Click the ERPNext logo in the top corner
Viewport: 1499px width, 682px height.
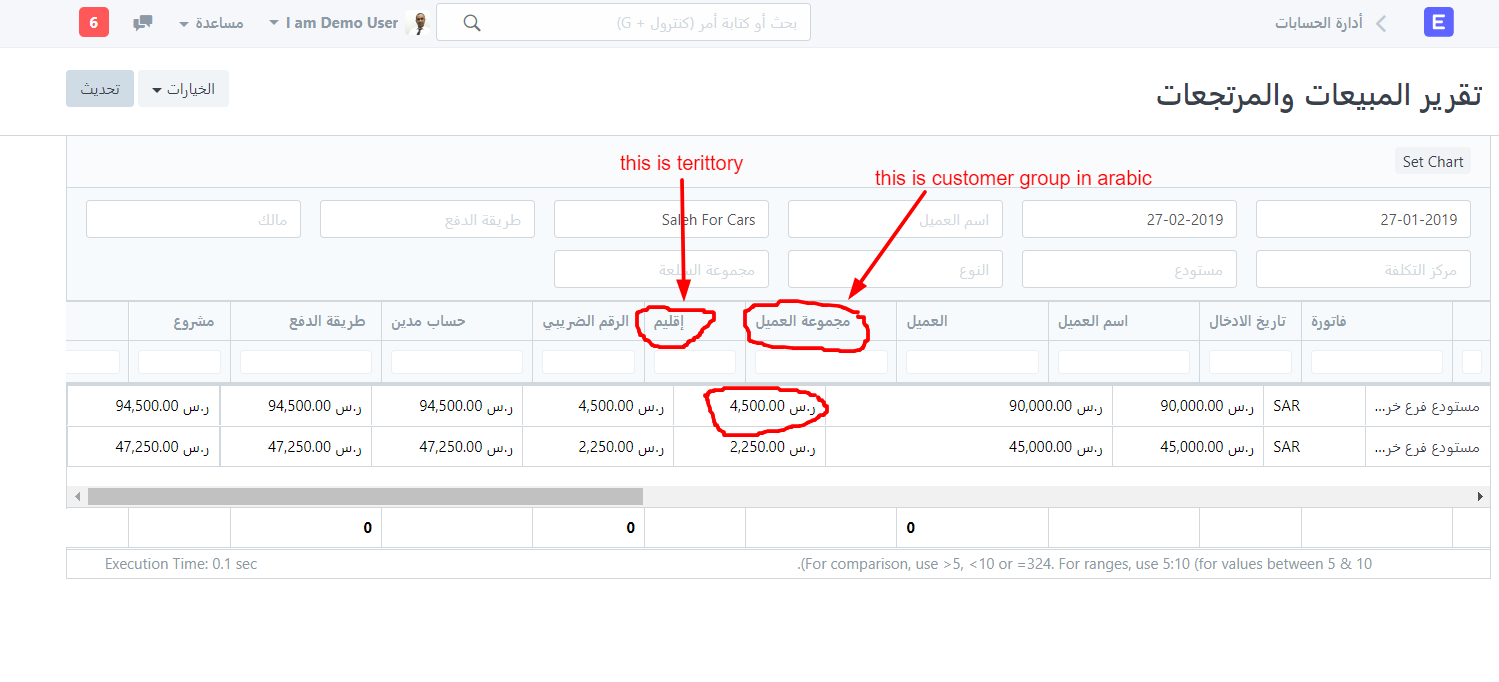(x=1438, y=21)
